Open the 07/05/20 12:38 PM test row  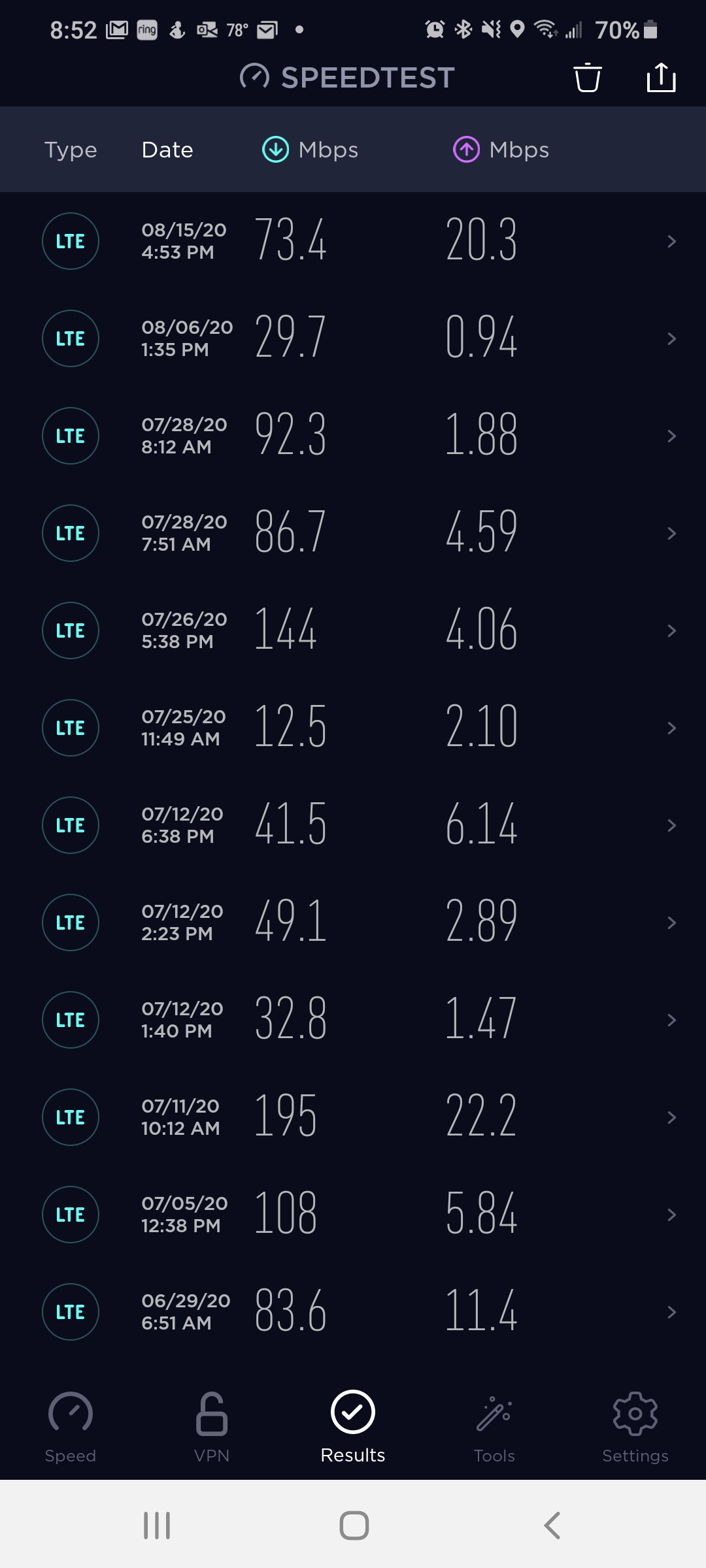coord(353,1215)
